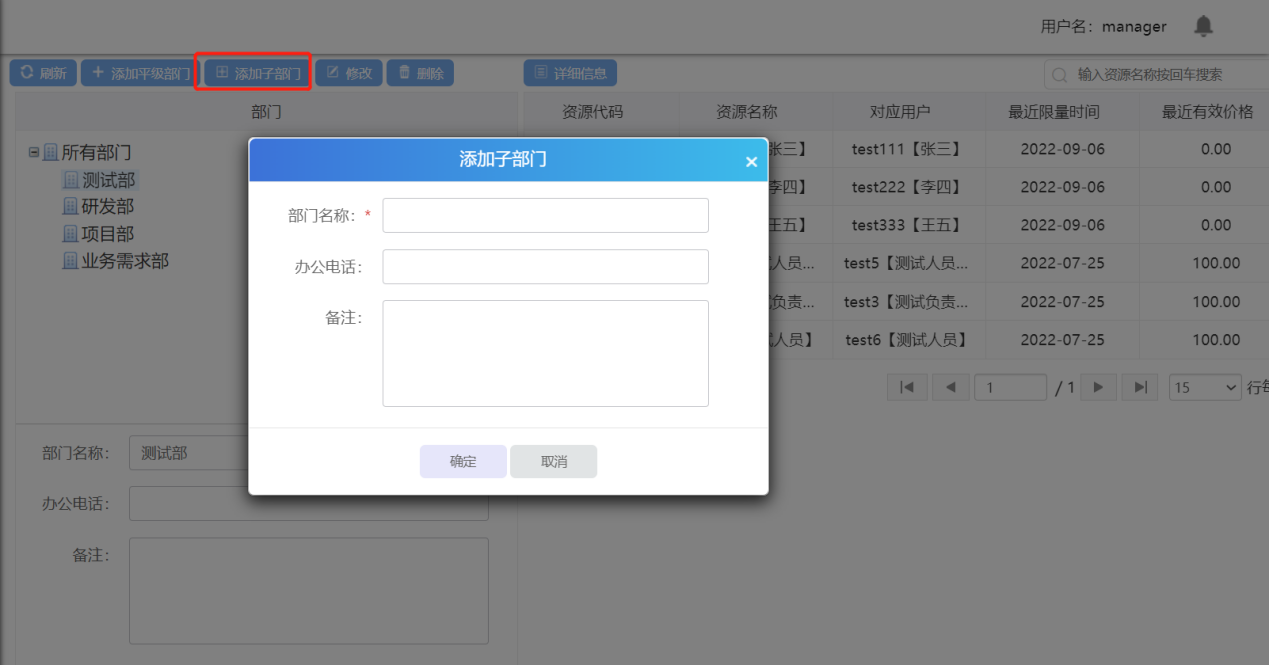Click the resource name search box

tap(1160, 75)
